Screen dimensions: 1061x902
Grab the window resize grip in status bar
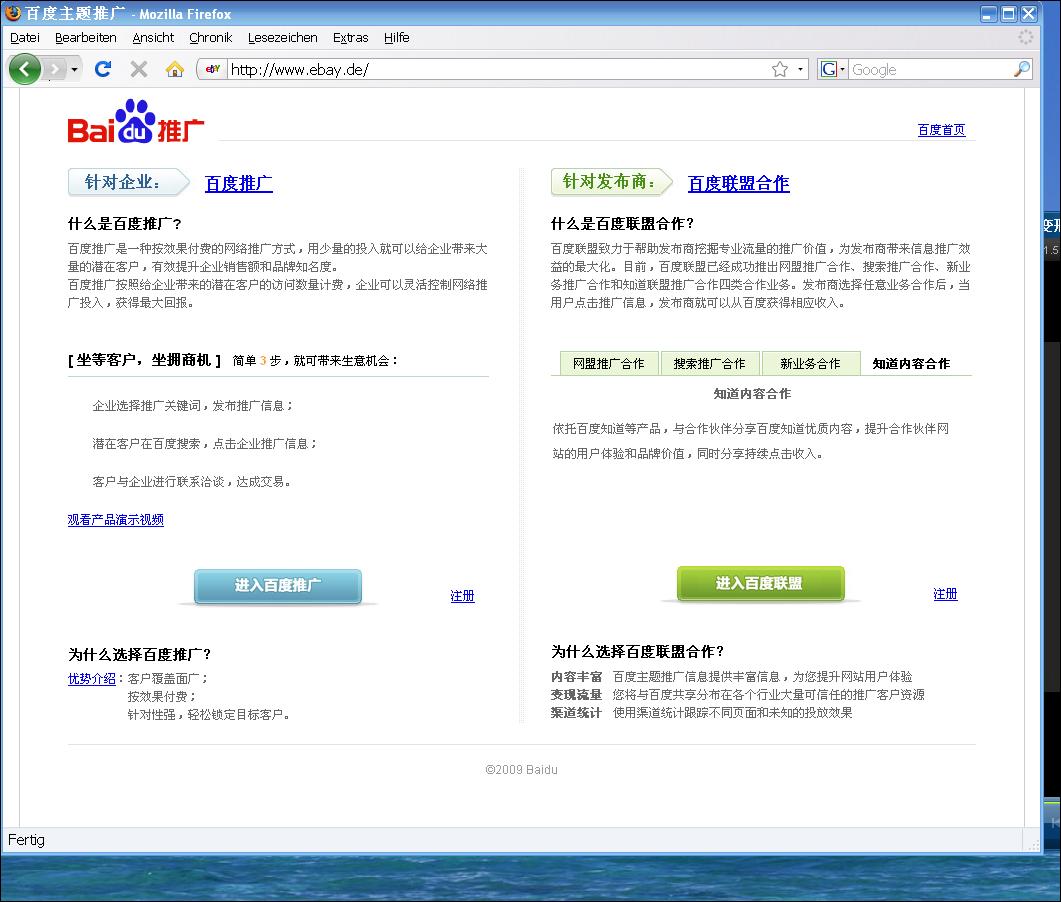pos(1033,844)
